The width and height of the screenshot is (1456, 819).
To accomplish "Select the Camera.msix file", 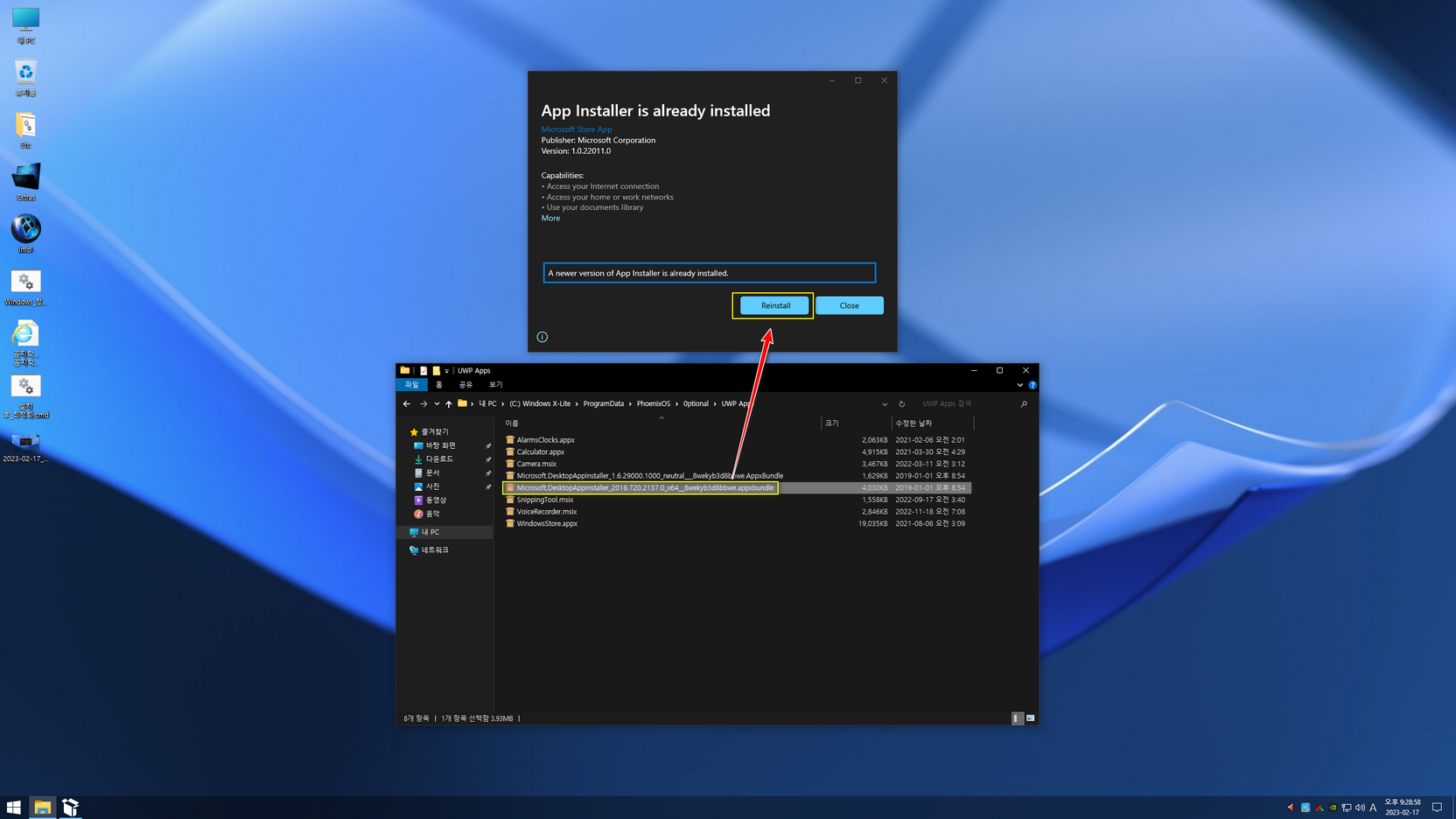I will tap(536, 464).
